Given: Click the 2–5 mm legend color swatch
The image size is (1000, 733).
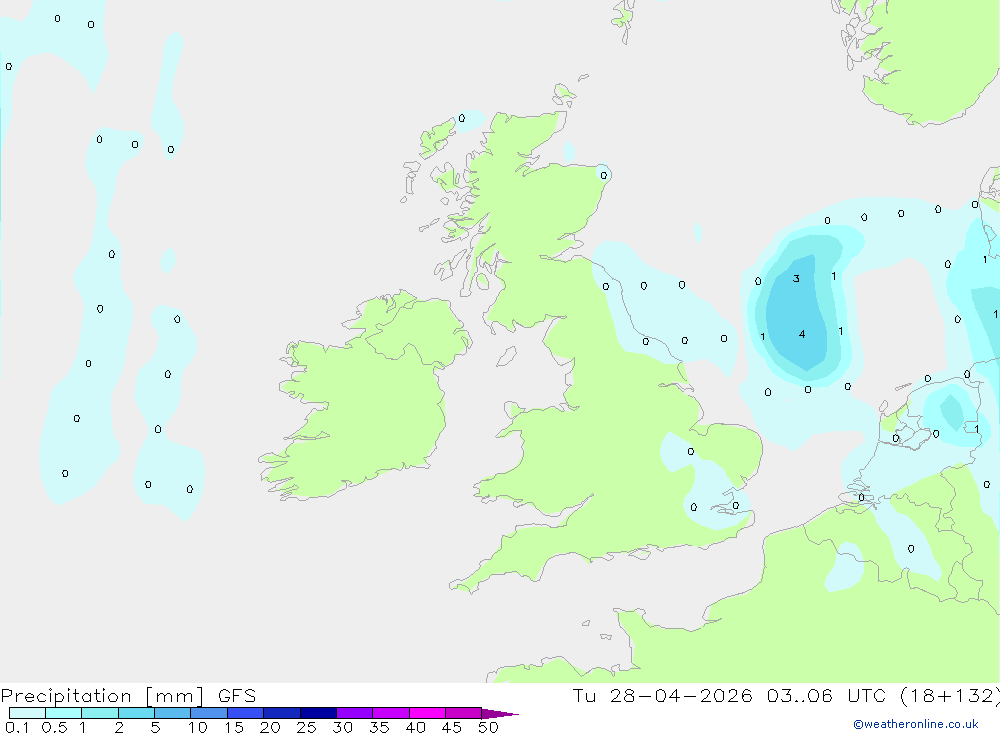Looking at the screenshot, I should tap(136, 713).
